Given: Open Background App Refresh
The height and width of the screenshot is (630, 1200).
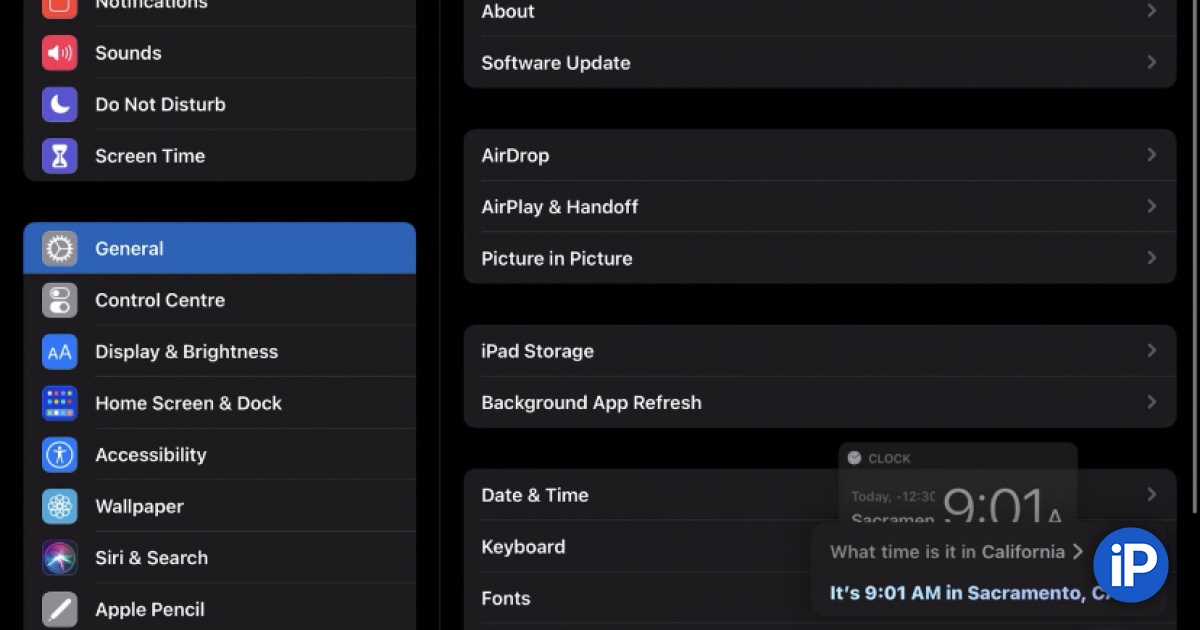Looking at the screenshot, I should click(x=820, y=402).
